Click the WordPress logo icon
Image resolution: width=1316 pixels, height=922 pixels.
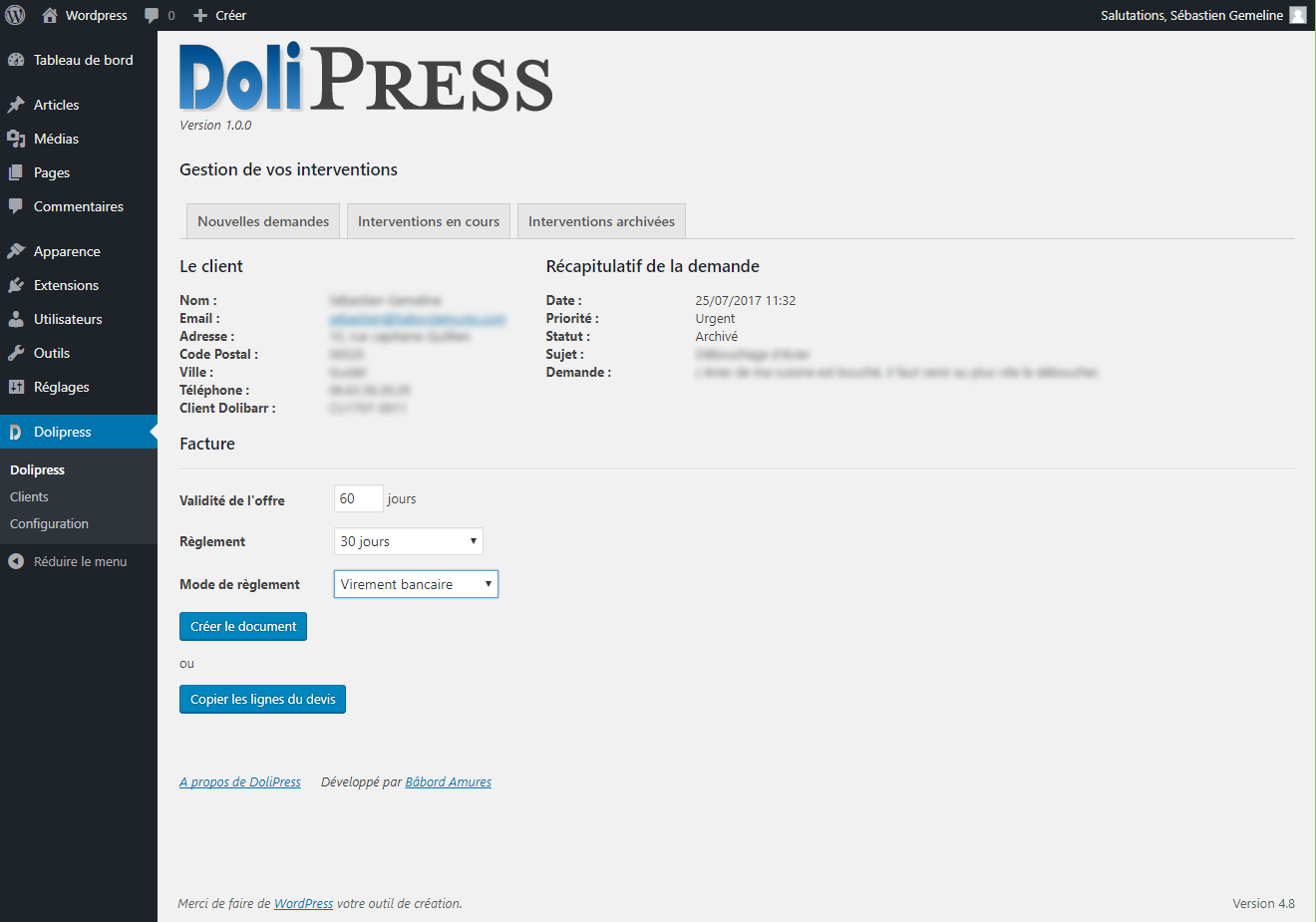15,15
